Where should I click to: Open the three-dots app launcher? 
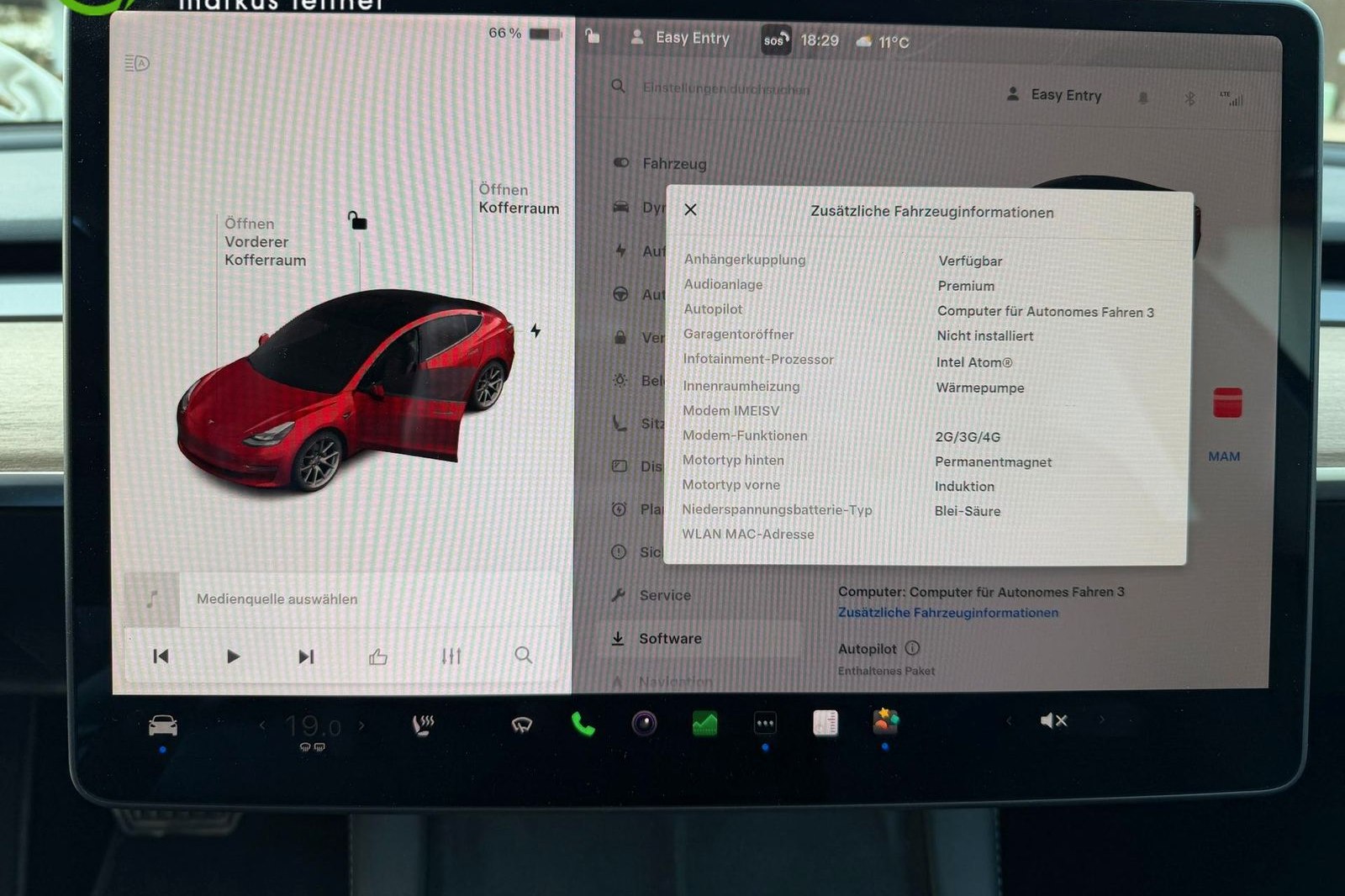tap(765, 723)
